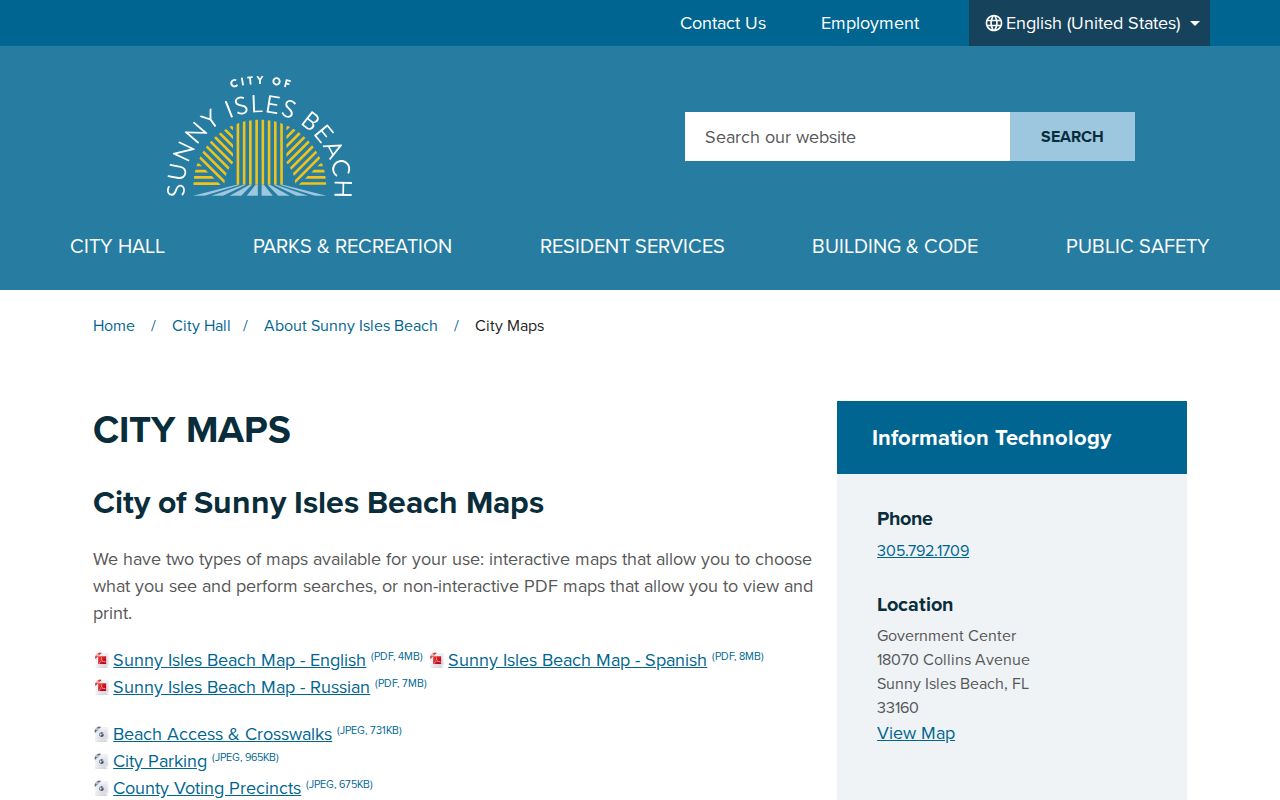Open Sunny Isles Beach Map - Russian PDF
Screen dimensions: 1280x800
(241, 687)
